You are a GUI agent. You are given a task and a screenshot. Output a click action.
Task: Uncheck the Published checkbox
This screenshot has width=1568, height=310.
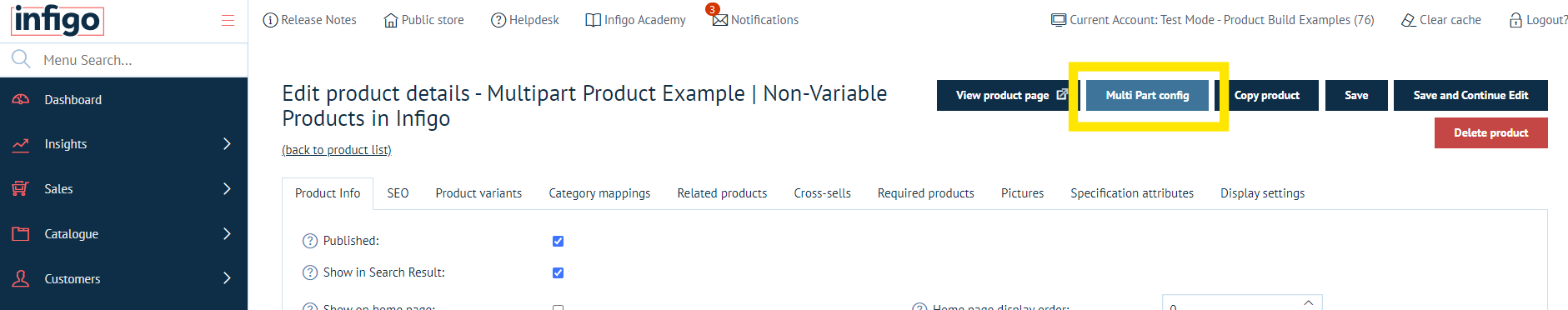point(558,241)
